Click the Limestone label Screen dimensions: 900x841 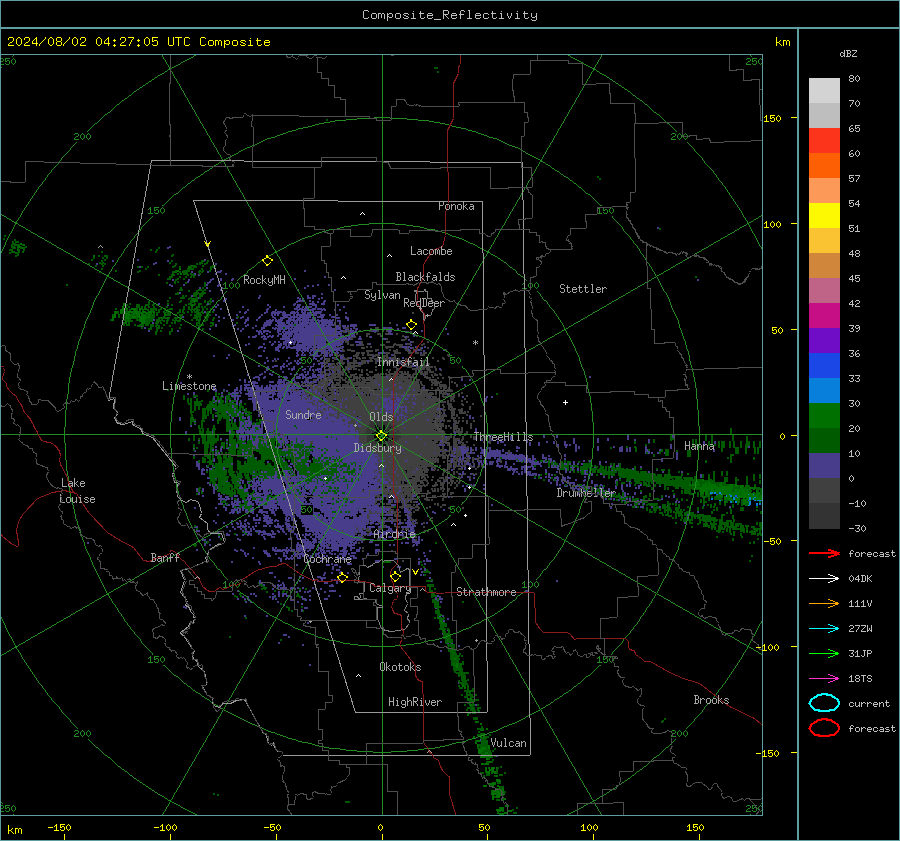[x=189, y=386]
